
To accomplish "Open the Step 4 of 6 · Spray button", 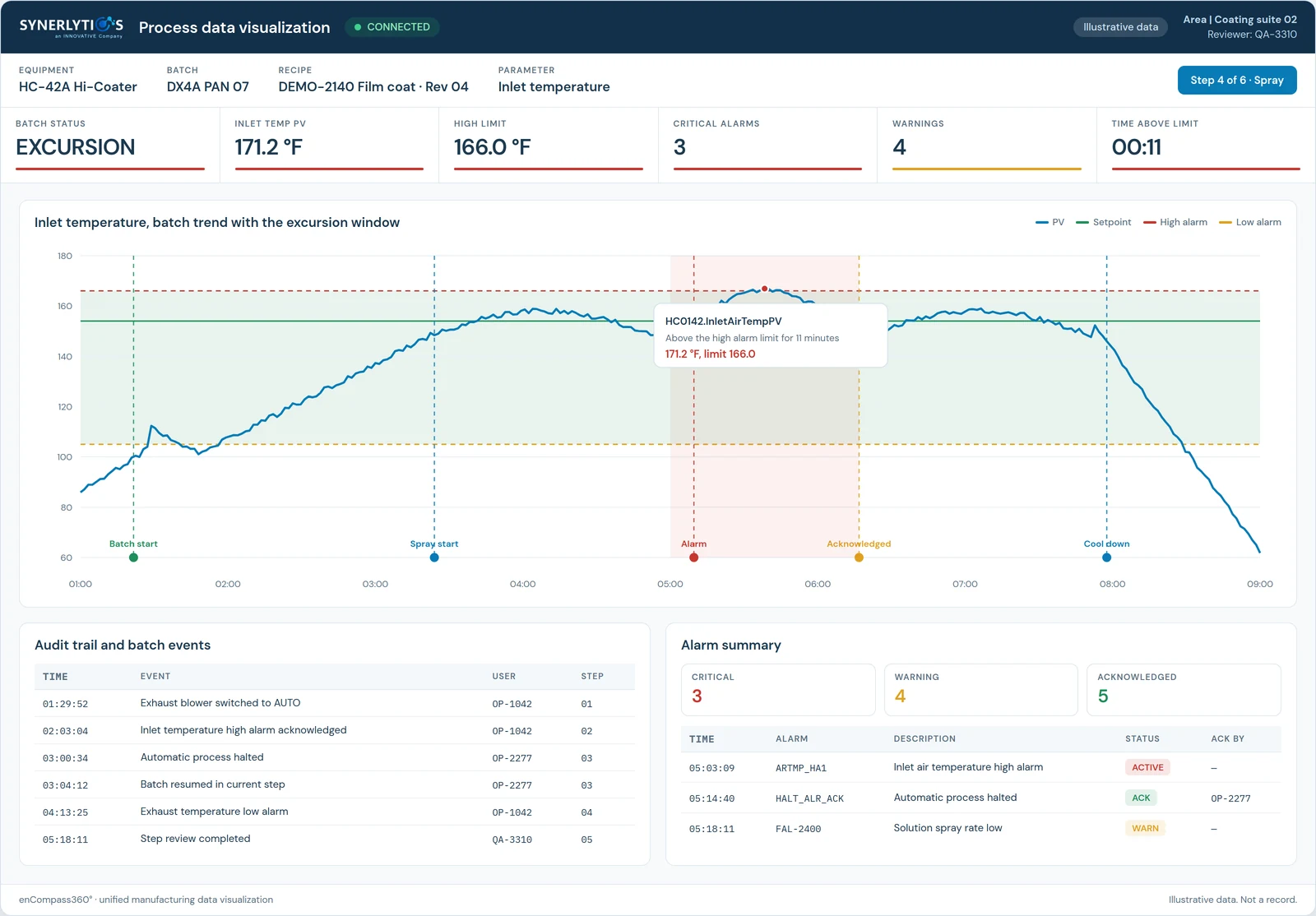I will point(1237,81).
